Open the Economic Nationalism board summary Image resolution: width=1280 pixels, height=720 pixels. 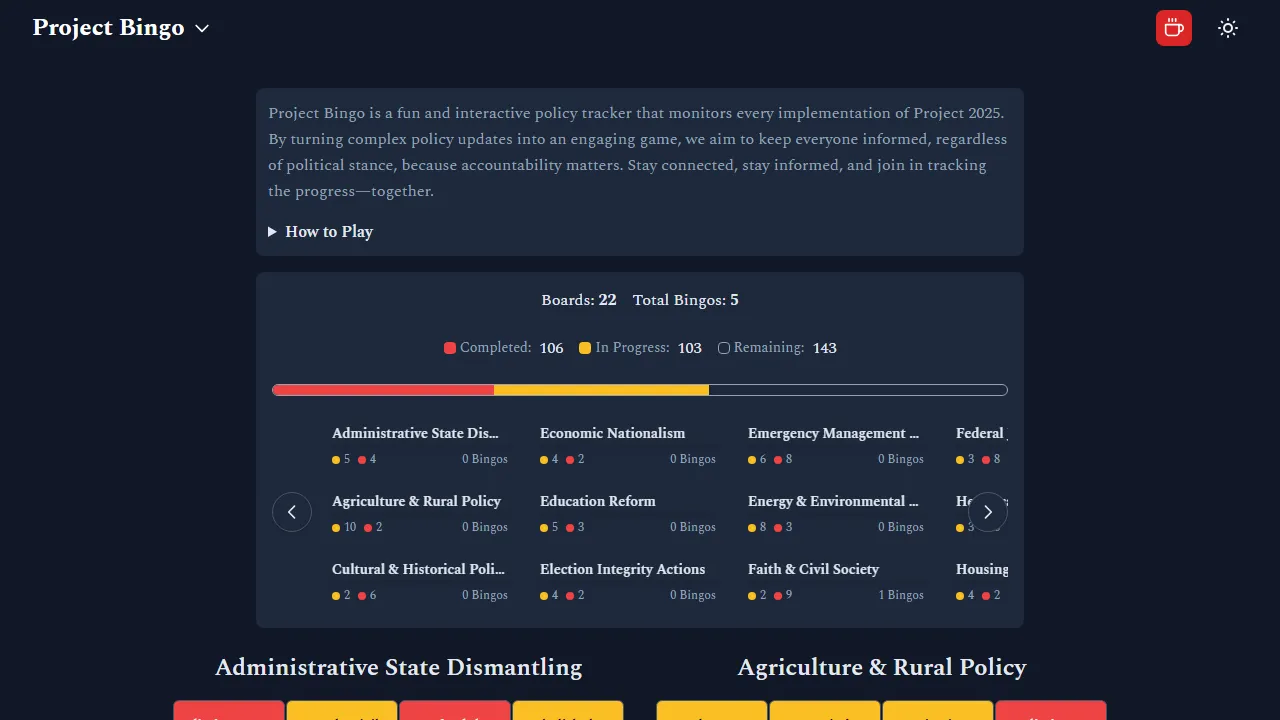pos(627,445)
